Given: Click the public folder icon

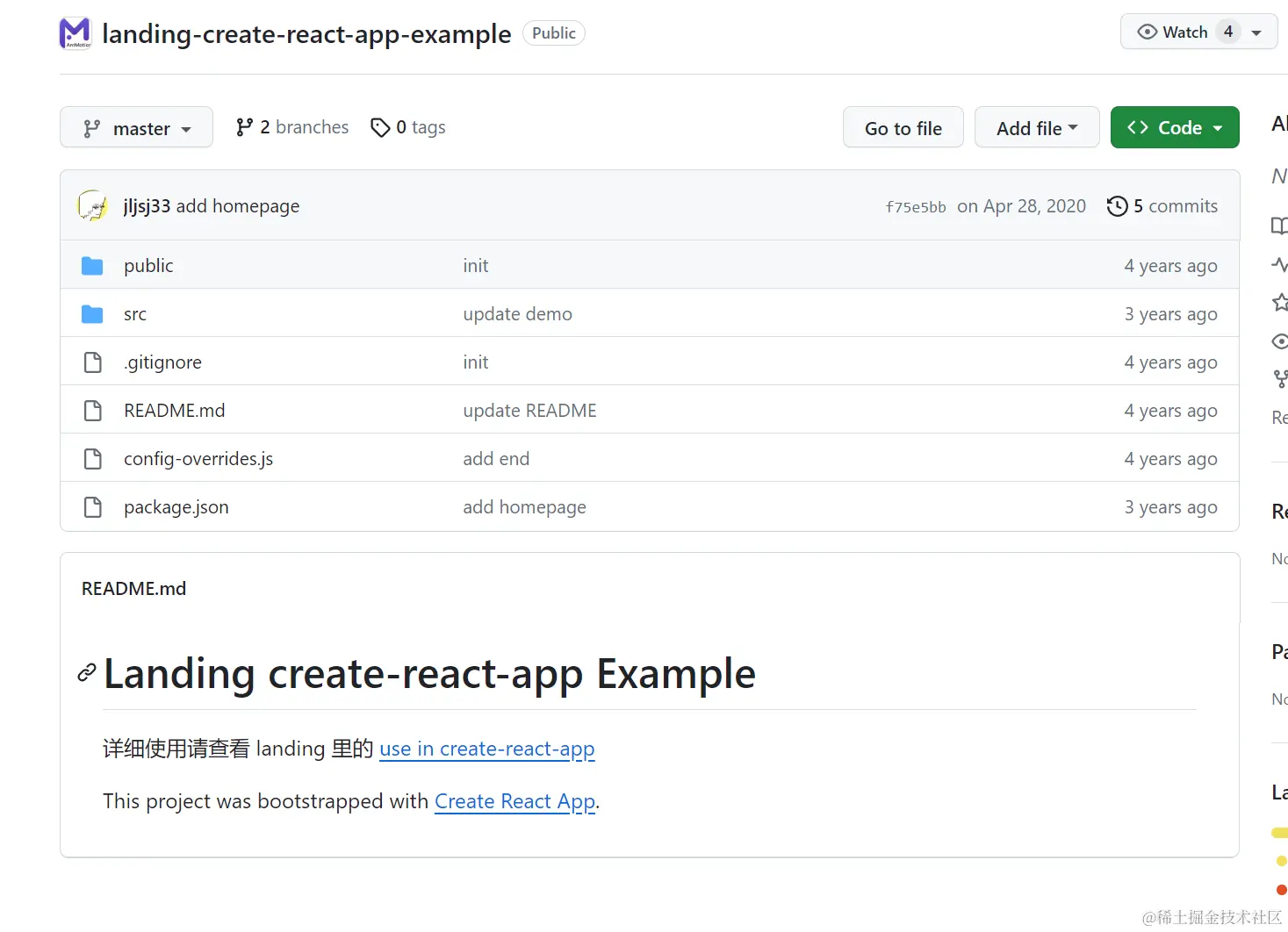Looking at the screenshot, I should click(x=92, y=266).
